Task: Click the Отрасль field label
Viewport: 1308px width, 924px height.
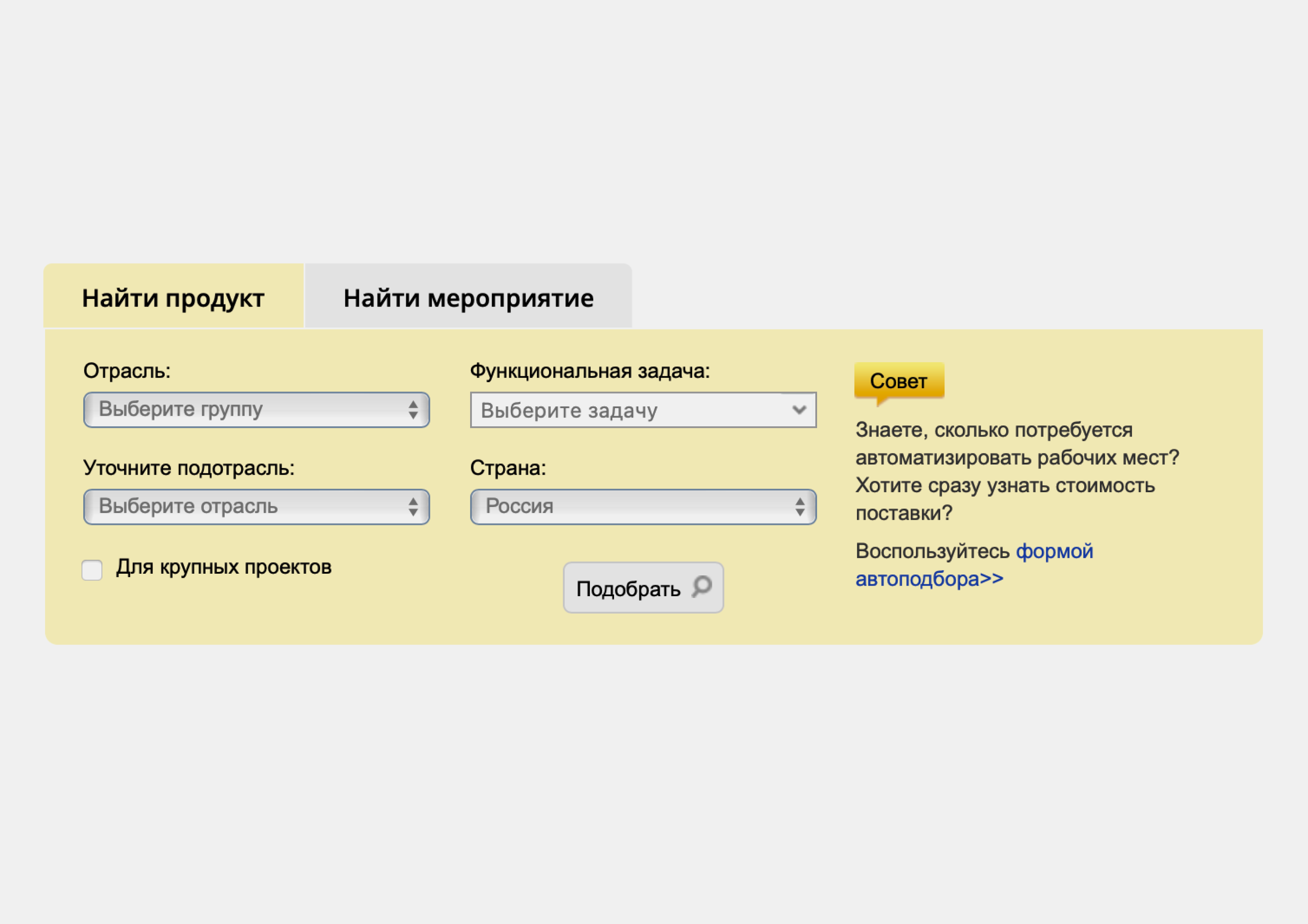Action: click(x=127, y=371)
